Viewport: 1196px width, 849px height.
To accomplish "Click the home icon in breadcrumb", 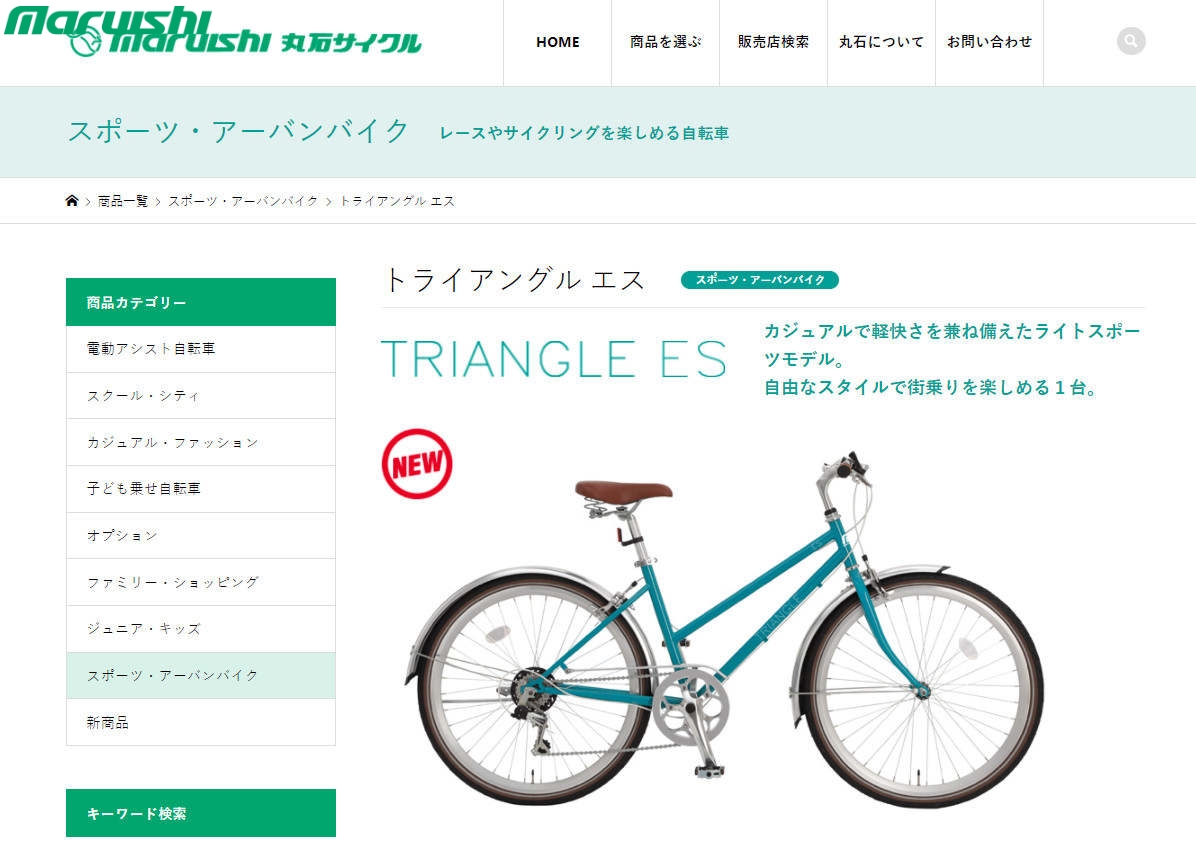I will click(72, 201).
